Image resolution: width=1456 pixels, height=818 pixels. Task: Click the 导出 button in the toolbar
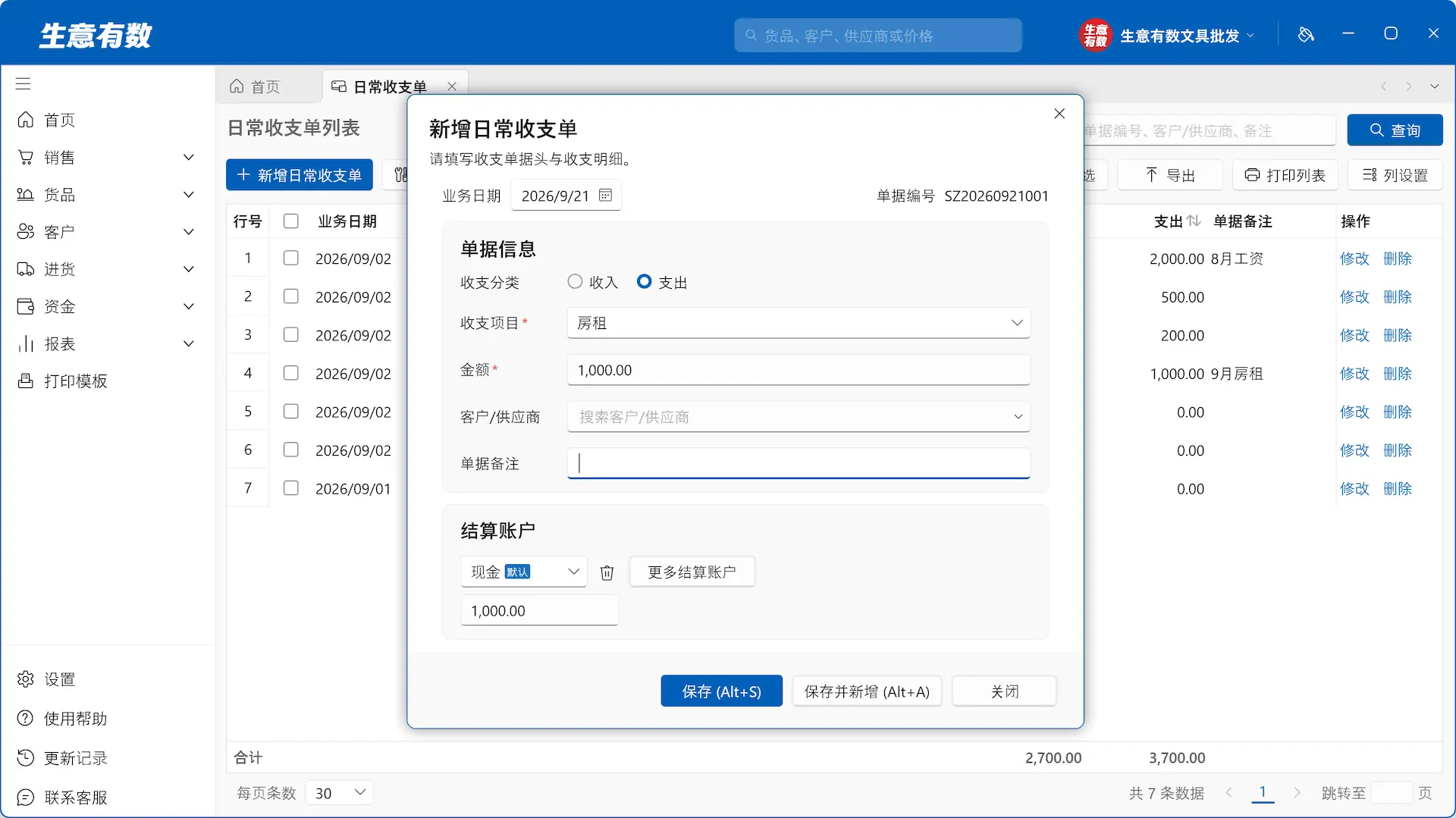[x=1170, y=175]
